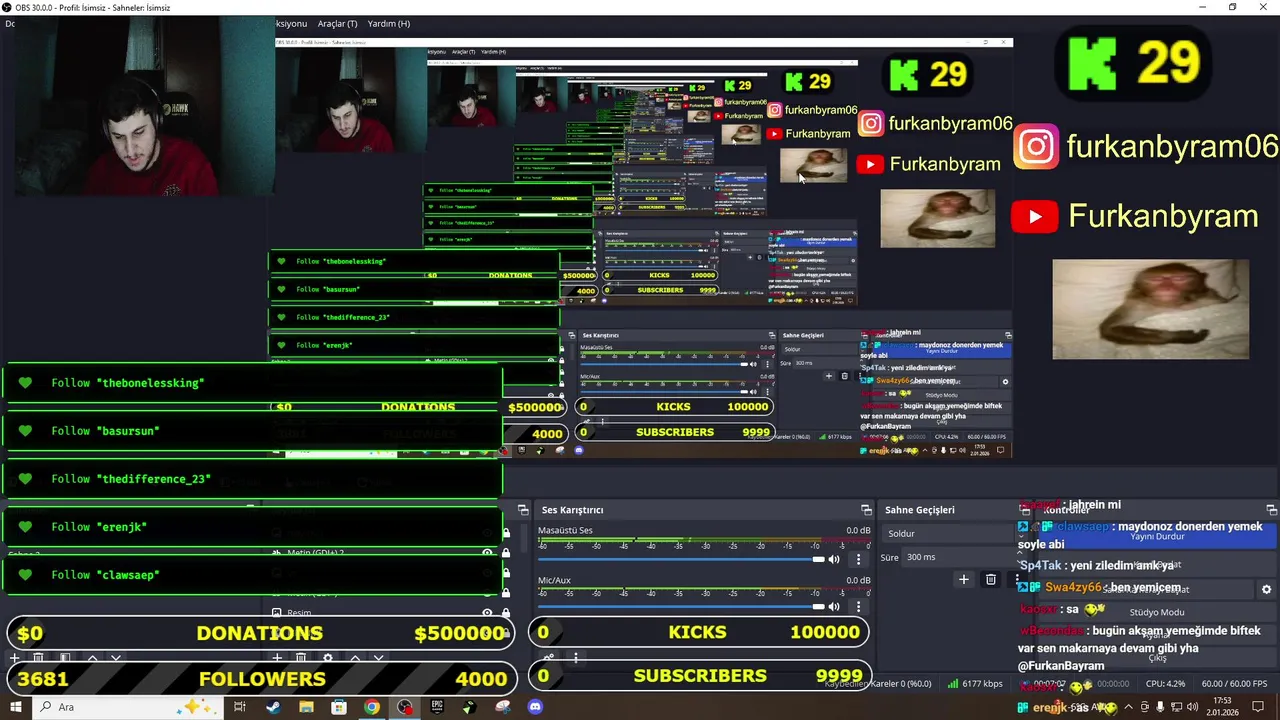Open the Masaüstü Ses three-dot options menu
This screenshot has width=1280, height=720.
click(x=858, y=559)
